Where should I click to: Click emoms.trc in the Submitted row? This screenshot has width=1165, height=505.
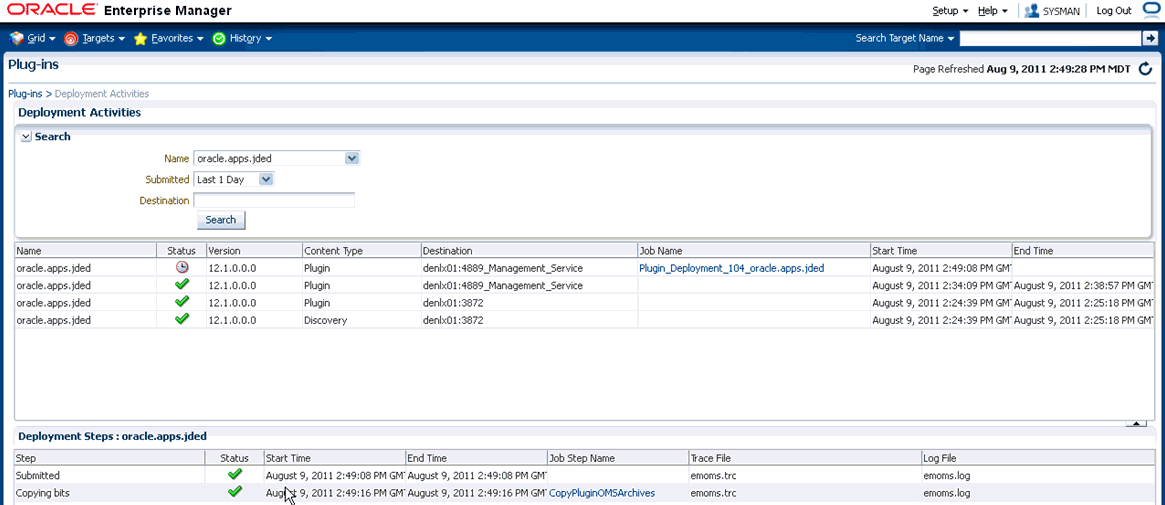click(713, 475)
